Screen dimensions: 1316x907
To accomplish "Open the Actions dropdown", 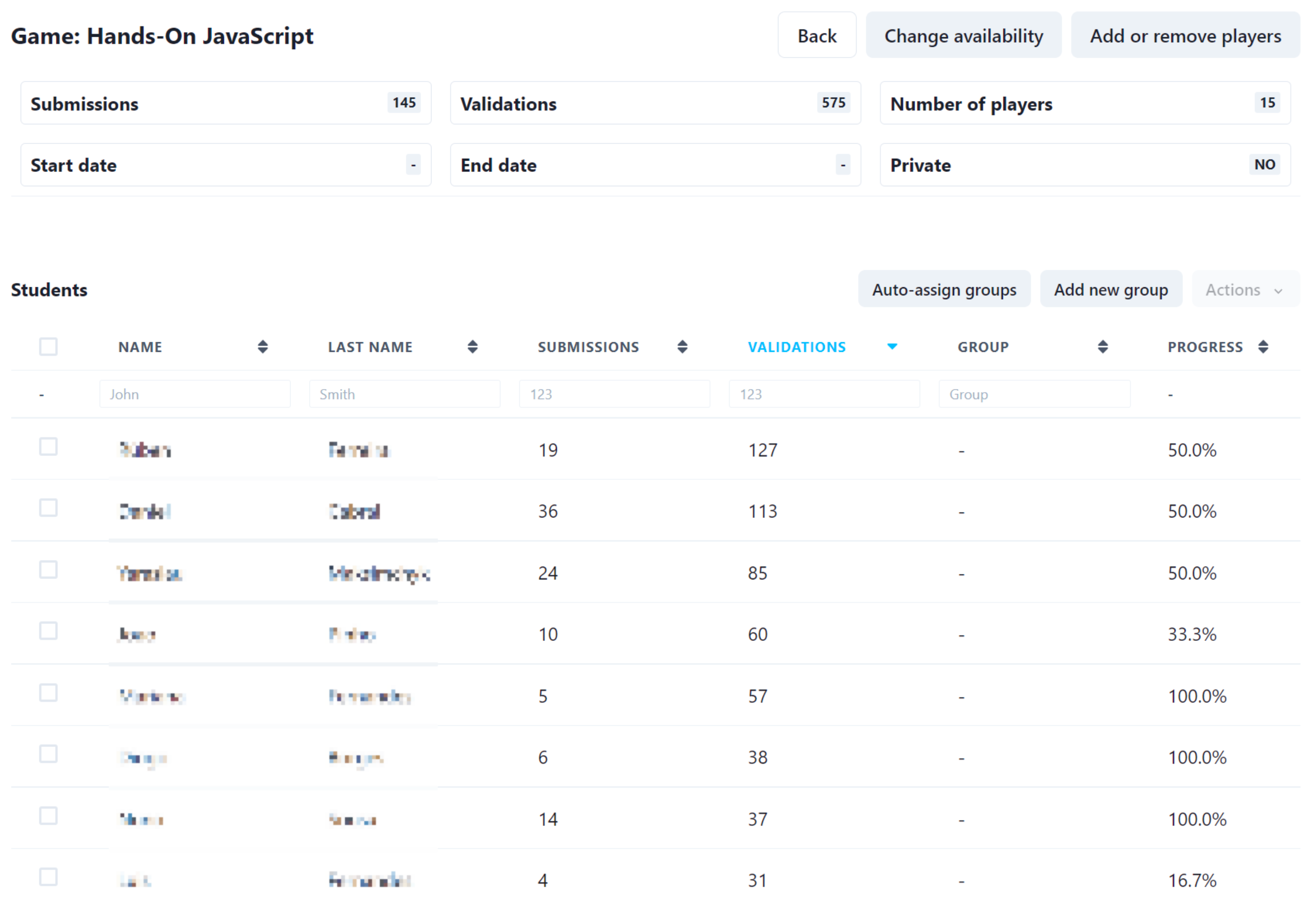I will [1245, 290].
